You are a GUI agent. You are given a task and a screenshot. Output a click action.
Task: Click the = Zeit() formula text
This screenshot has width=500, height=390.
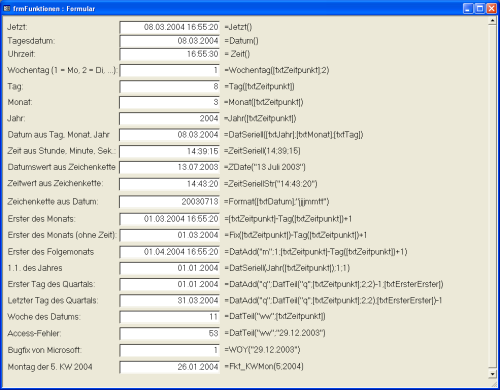(x=237, y=54)
